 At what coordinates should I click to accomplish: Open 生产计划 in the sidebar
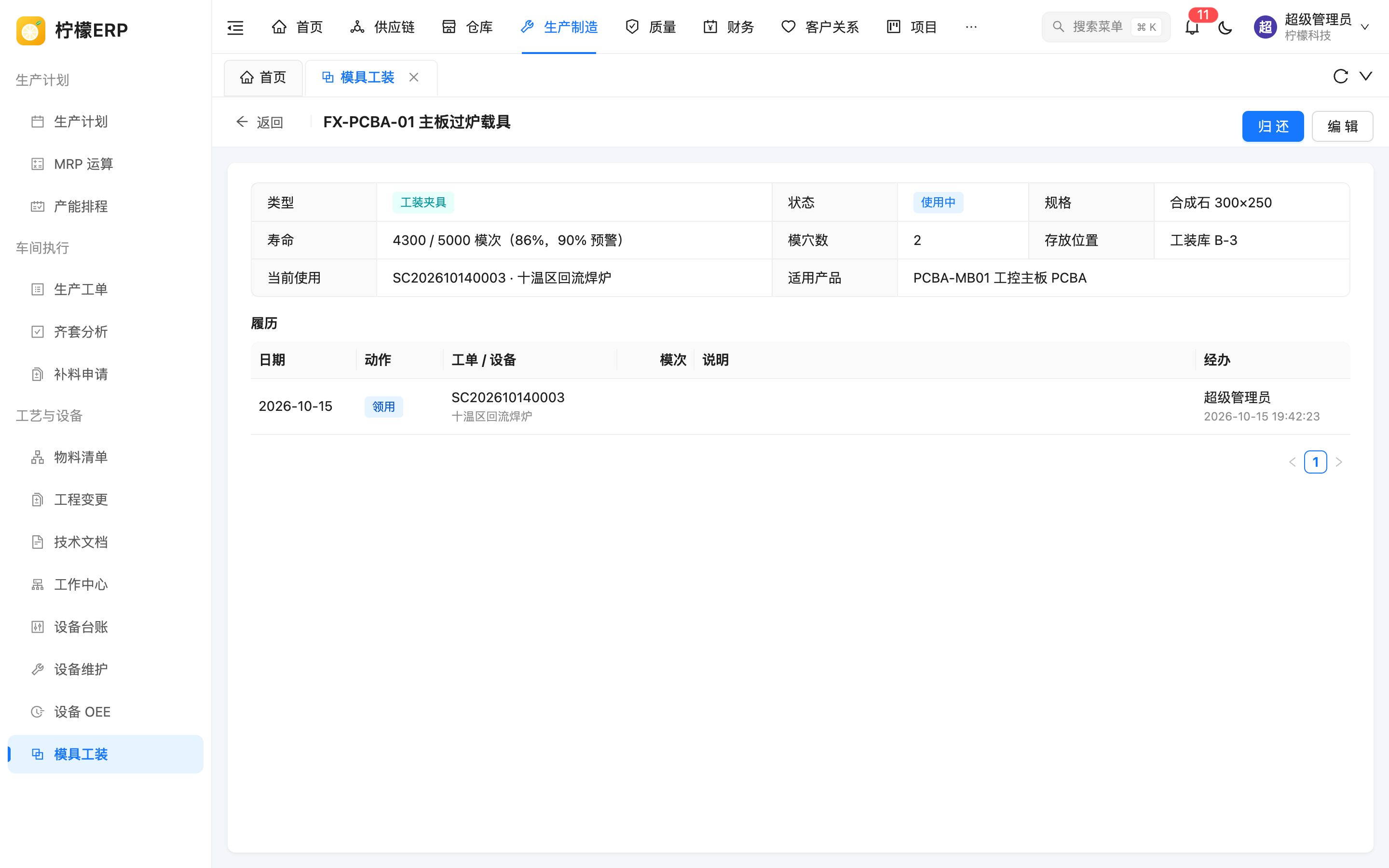pos(106,122)
